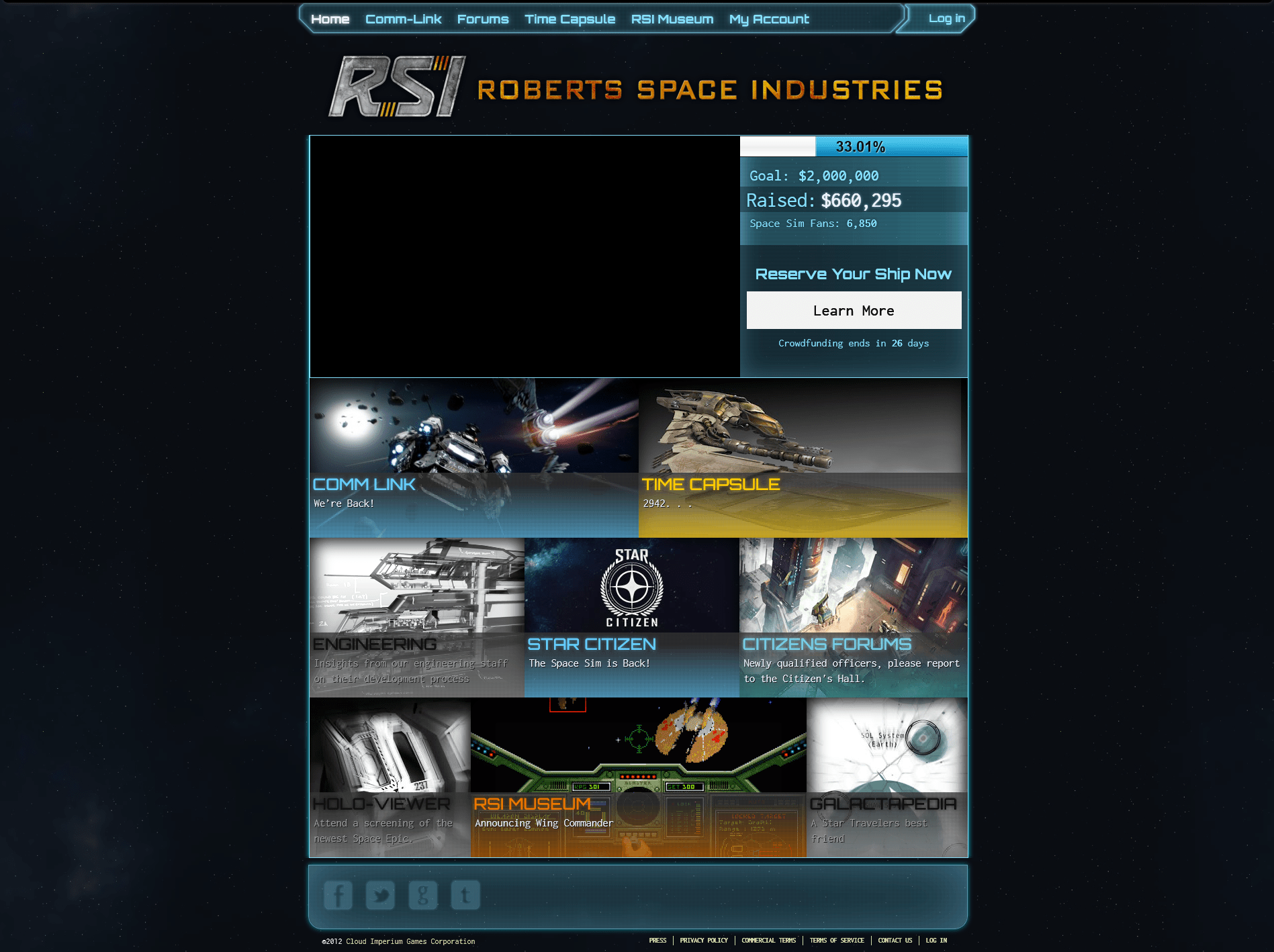The image size is (1274, 952).
Task: Click 'Insights from our engineering staff' description
Action: 411,671
